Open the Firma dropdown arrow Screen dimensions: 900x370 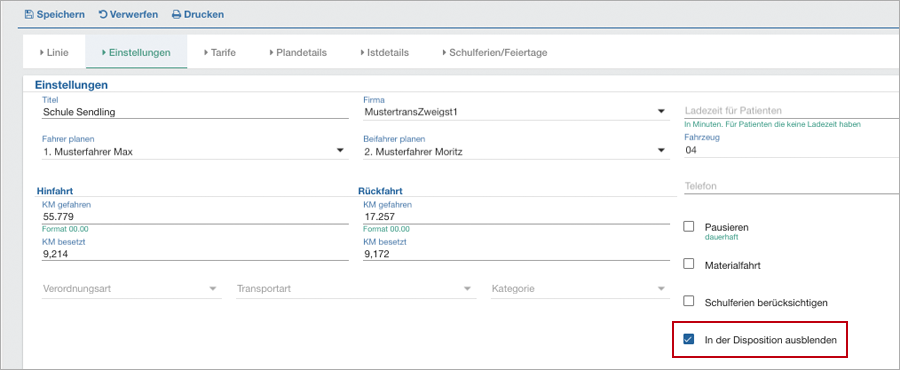(661, 111)
